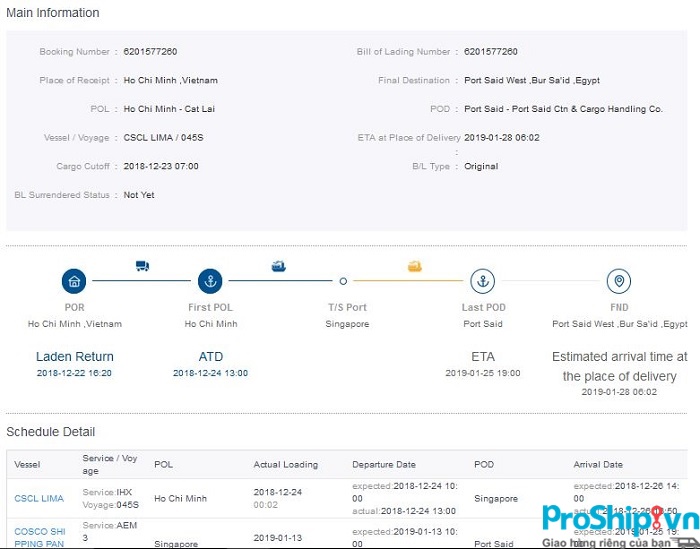Click the 'Schedule Detail' heading
This screenshot has width=700, height=549.
[x=50, y=432]
